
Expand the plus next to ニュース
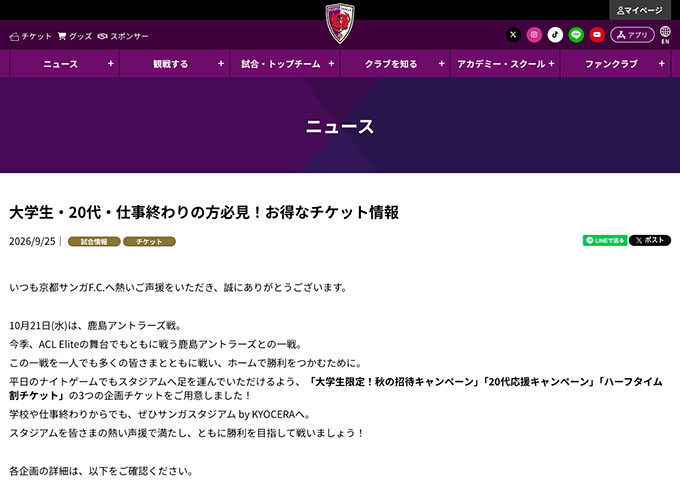(111, 64)
